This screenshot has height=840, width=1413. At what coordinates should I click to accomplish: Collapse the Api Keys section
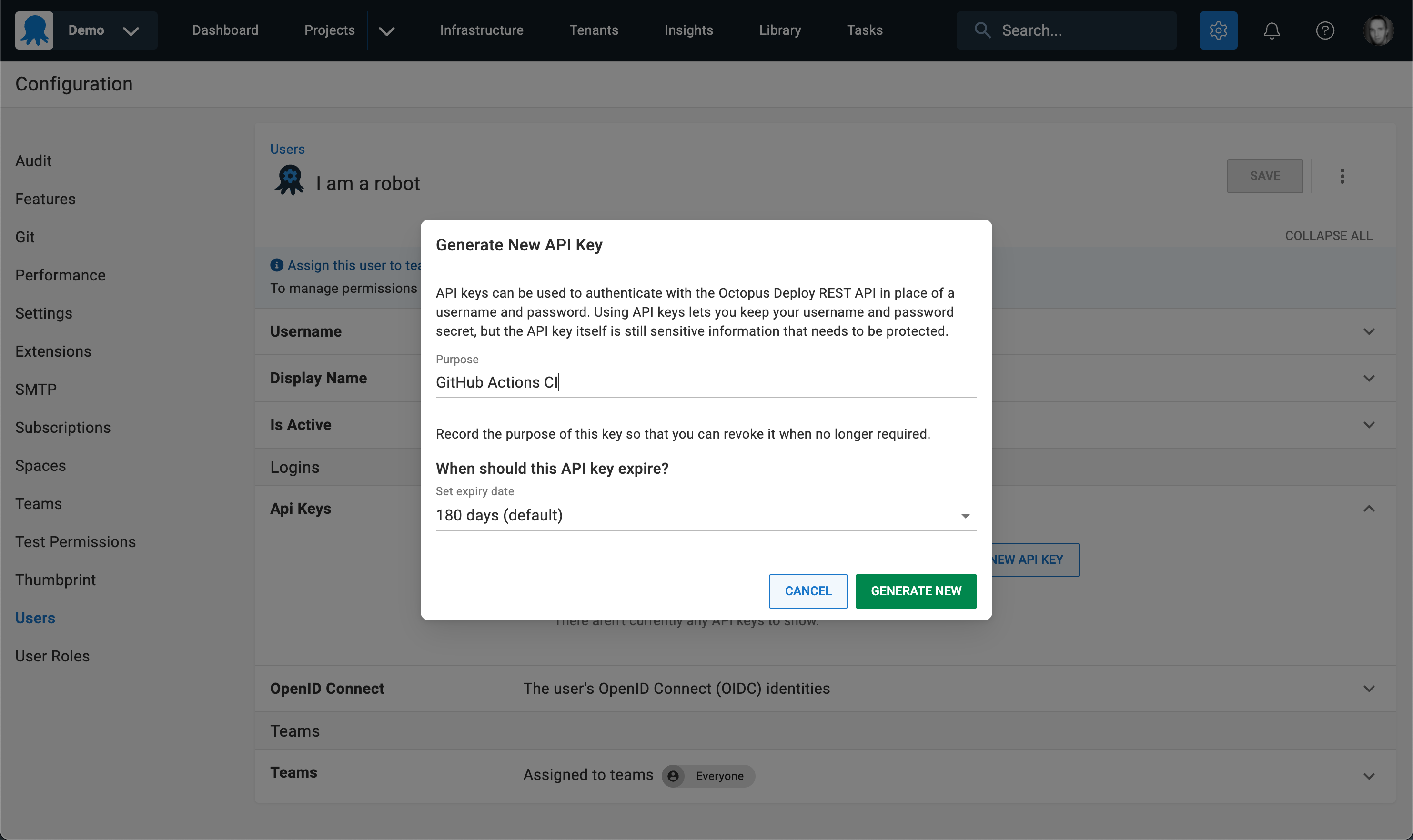point(1370,508)
